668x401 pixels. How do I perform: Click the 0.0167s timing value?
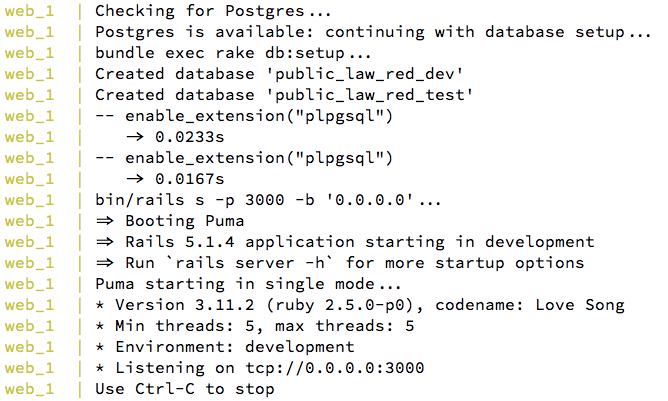click(x=190, y=179)
